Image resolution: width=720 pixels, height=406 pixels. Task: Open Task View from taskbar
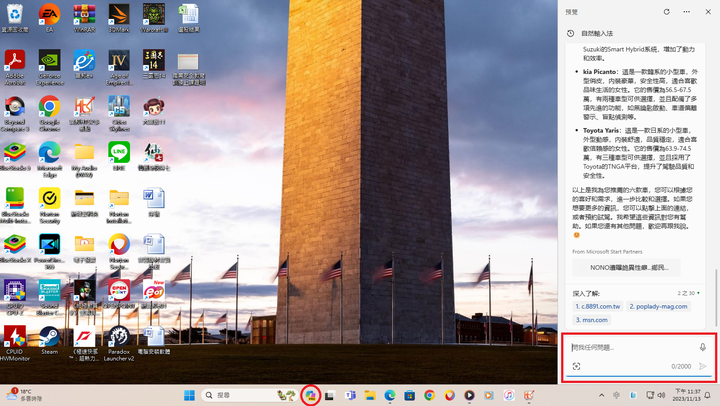point(329,395)
